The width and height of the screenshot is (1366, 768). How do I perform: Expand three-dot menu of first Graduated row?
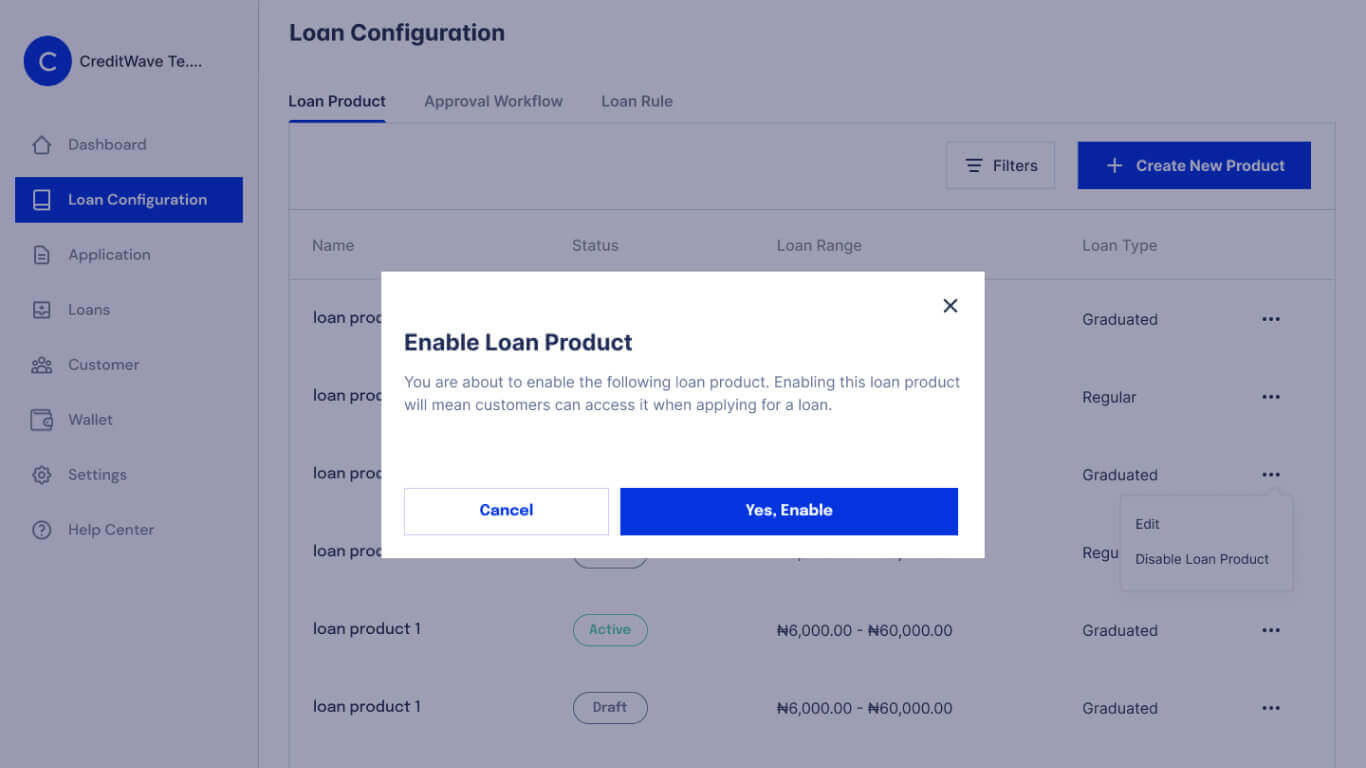[x=1270, y=319]
